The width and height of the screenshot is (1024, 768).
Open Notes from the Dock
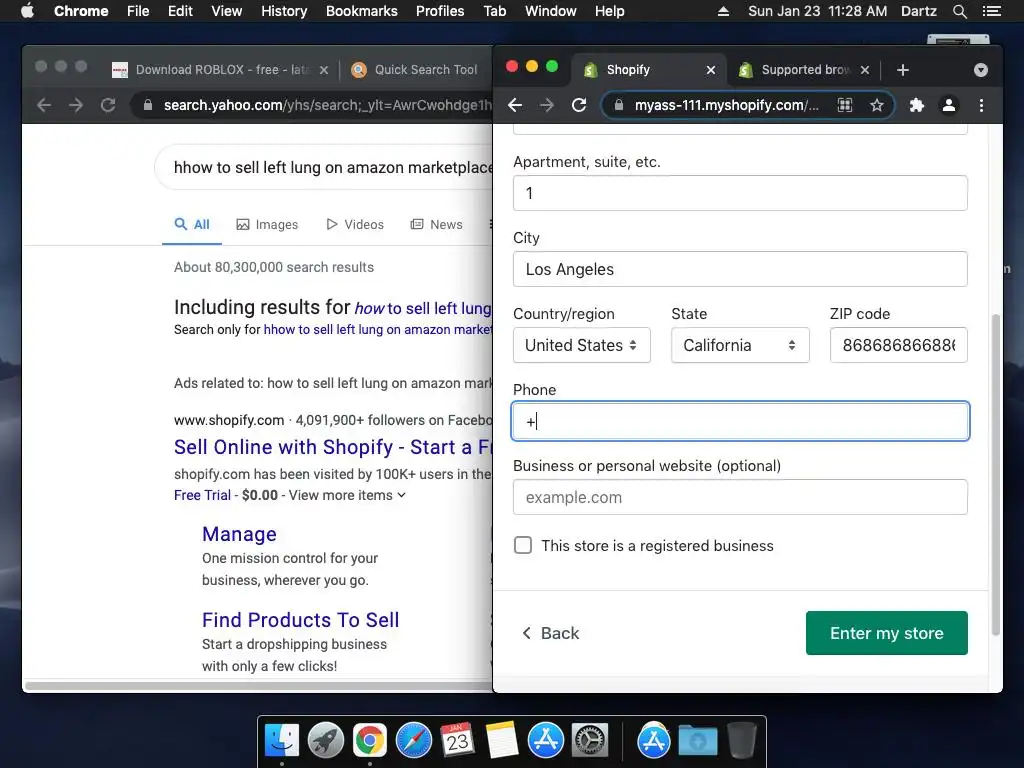coord(502,741)
